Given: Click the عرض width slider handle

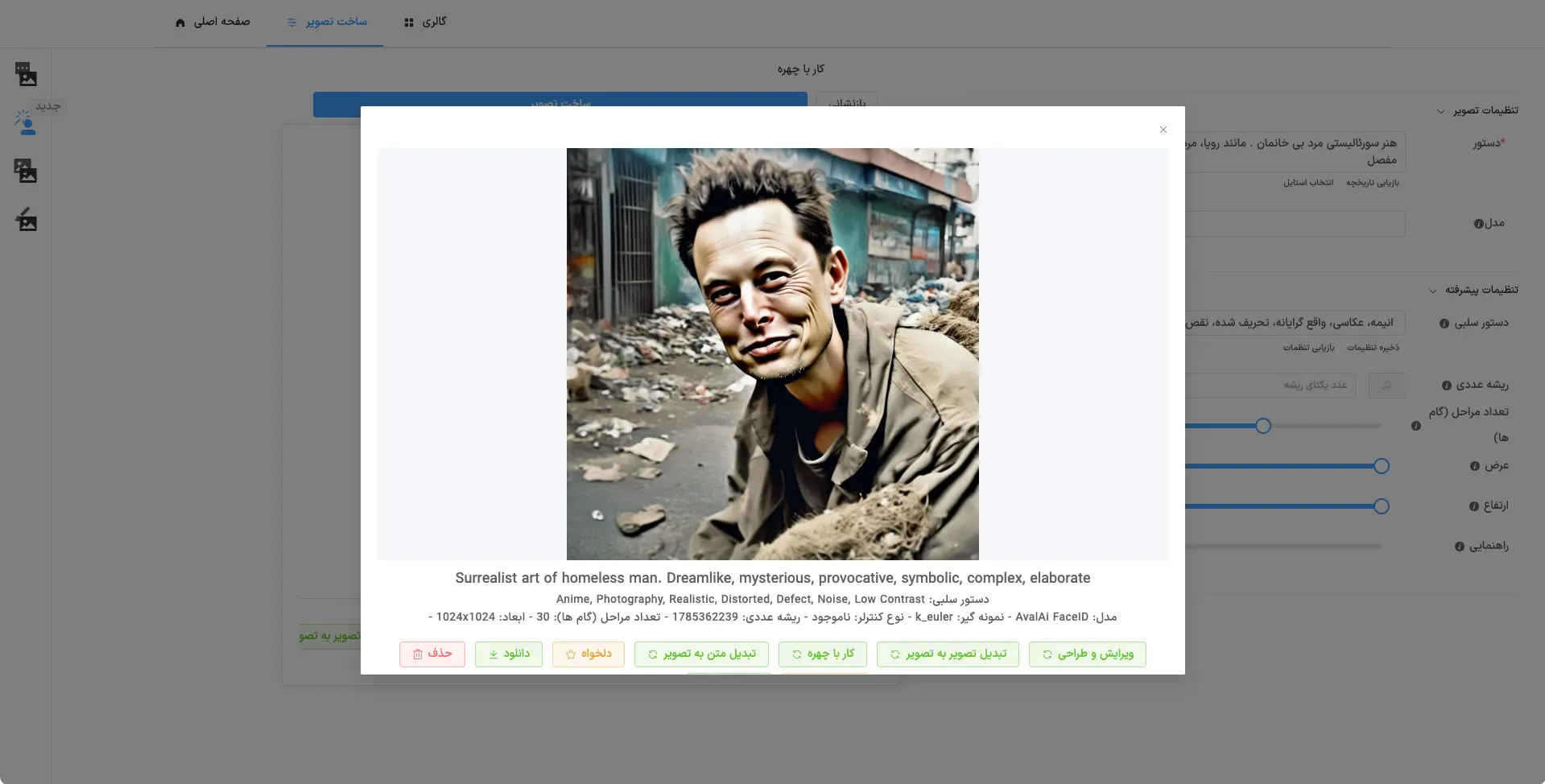Looking at the screenshot, I should (1382, 466).
